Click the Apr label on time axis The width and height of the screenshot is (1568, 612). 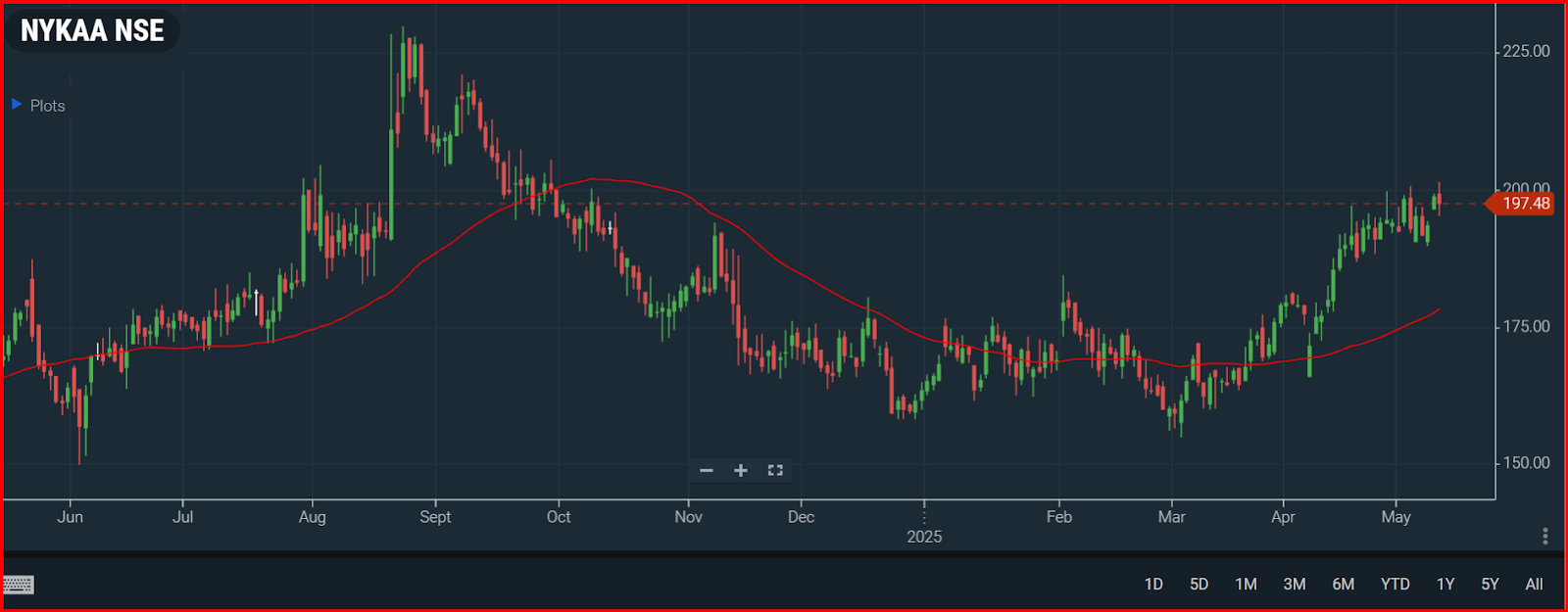[1283, 517]
